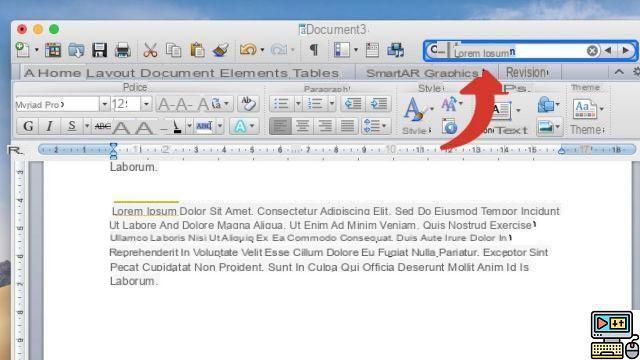Switch to the Revision tab

527,73
